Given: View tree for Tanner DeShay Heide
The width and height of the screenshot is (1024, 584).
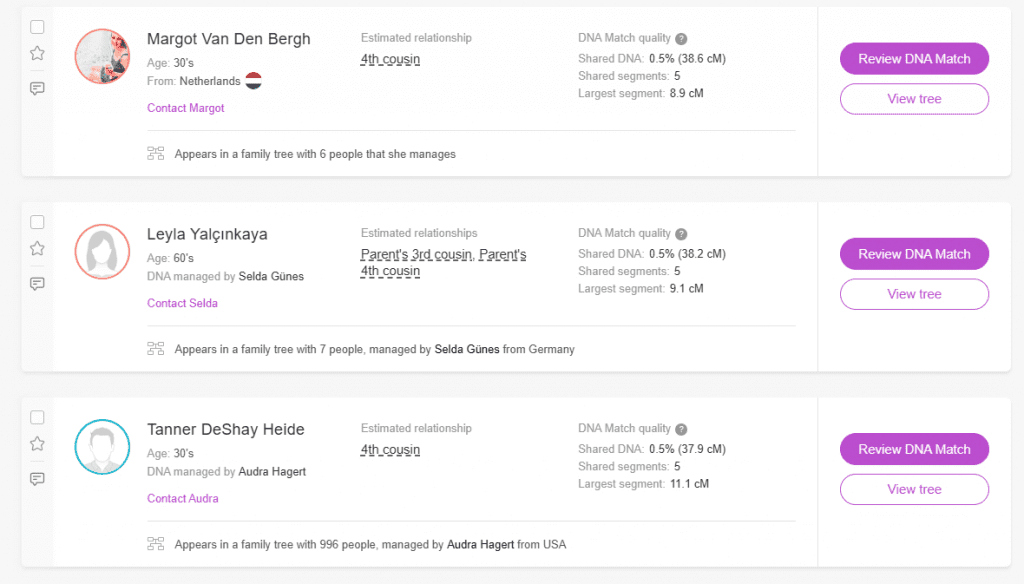Looking at the screenshot, I should pyautogui.click(x=914, y=489).
